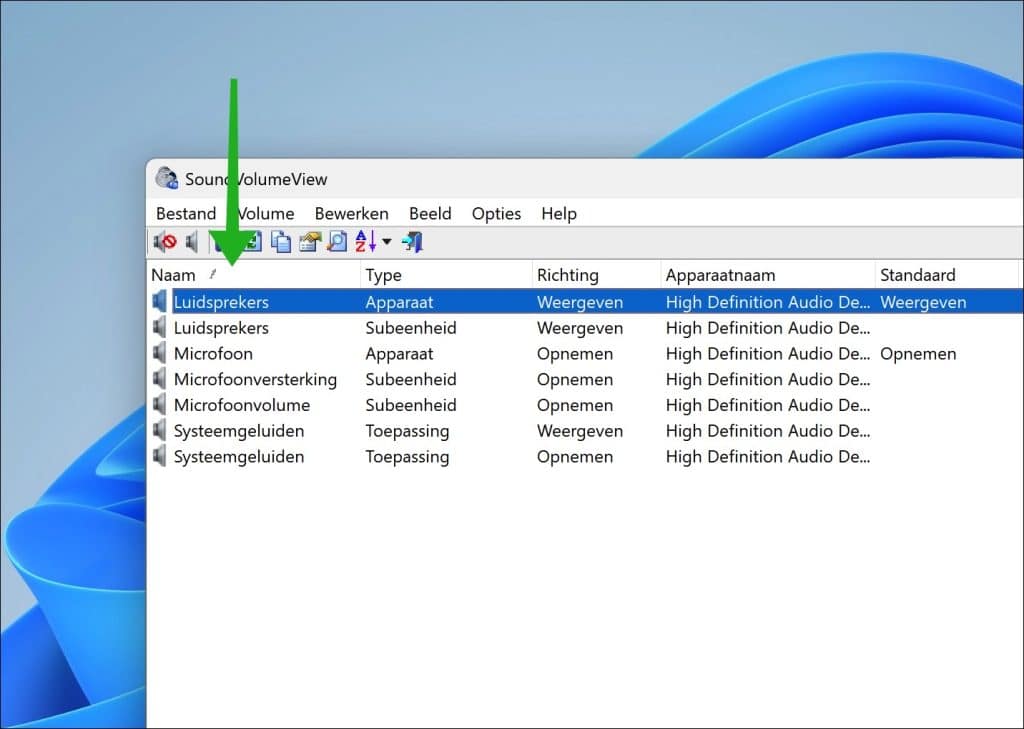
Task: Select the Microfoonversterking row name
Action: click(255, 380)
